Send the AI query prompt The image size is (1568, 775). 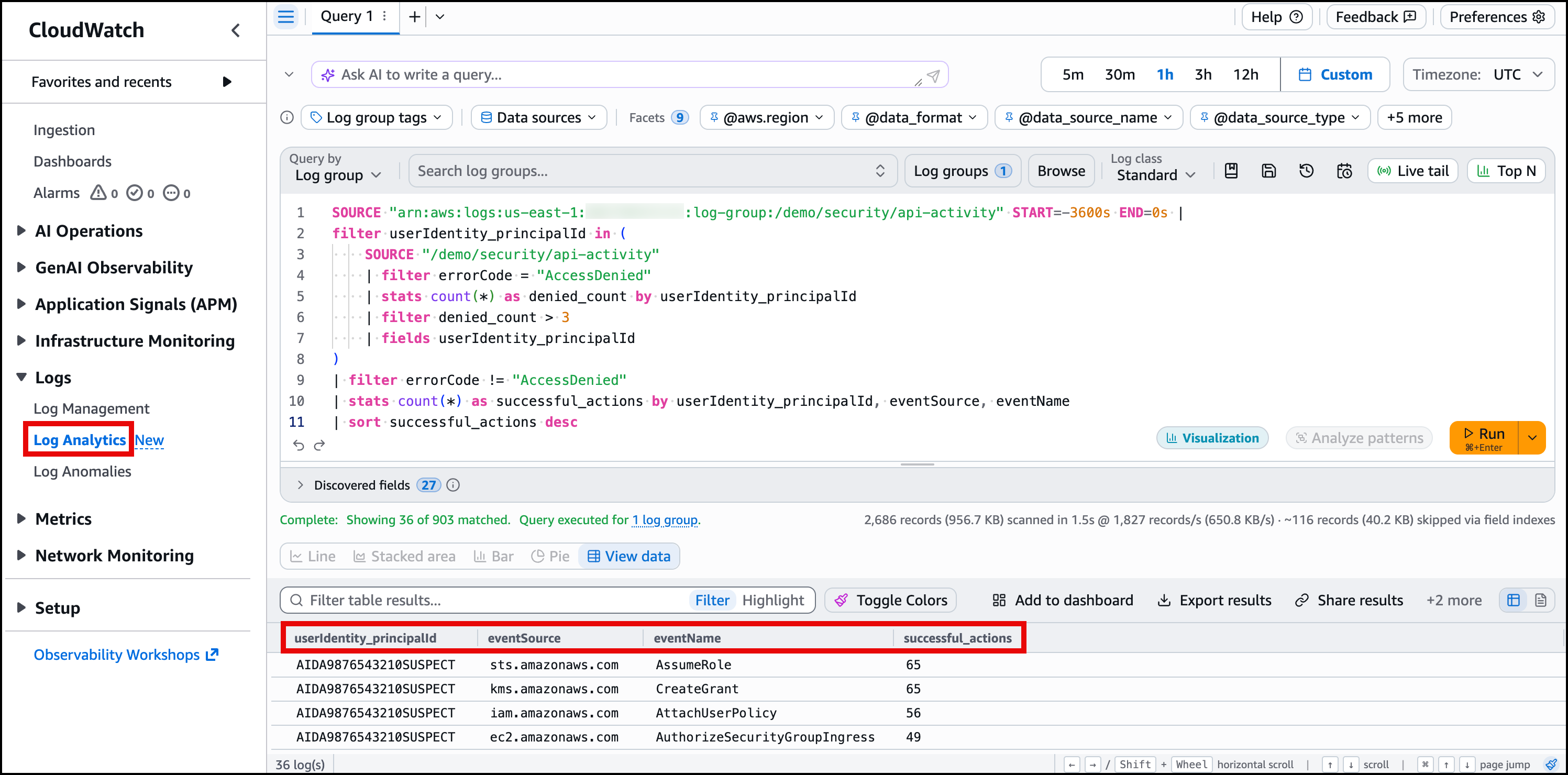(x=934, y=75)
